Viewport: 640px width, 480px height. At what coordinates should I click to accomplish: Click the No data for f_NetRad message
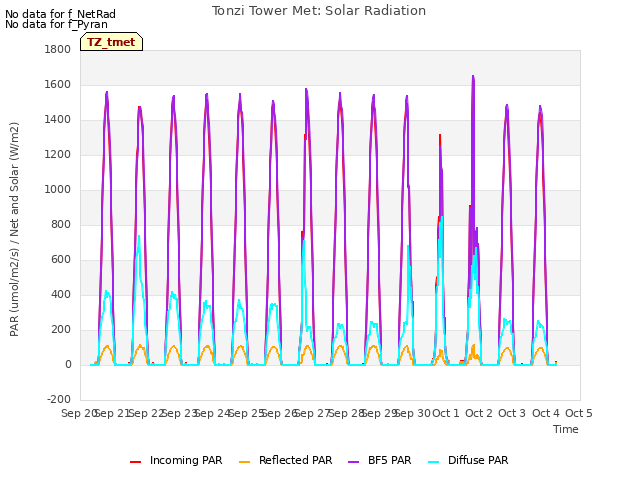(60, 14)
